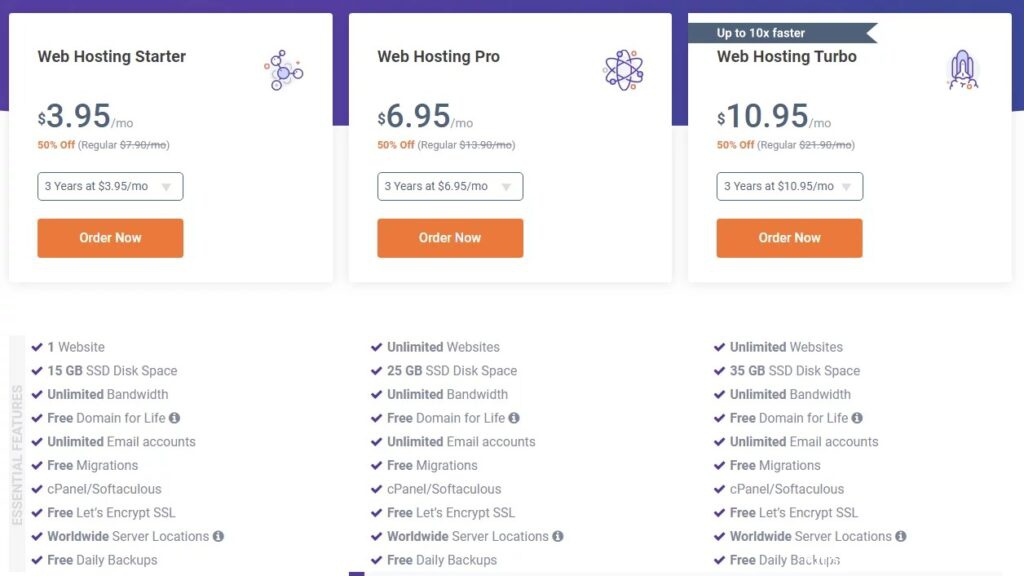Click the Web Hosting Turbo rocket icon
This screenshot has height=576, width=1024.
[962, 71]
